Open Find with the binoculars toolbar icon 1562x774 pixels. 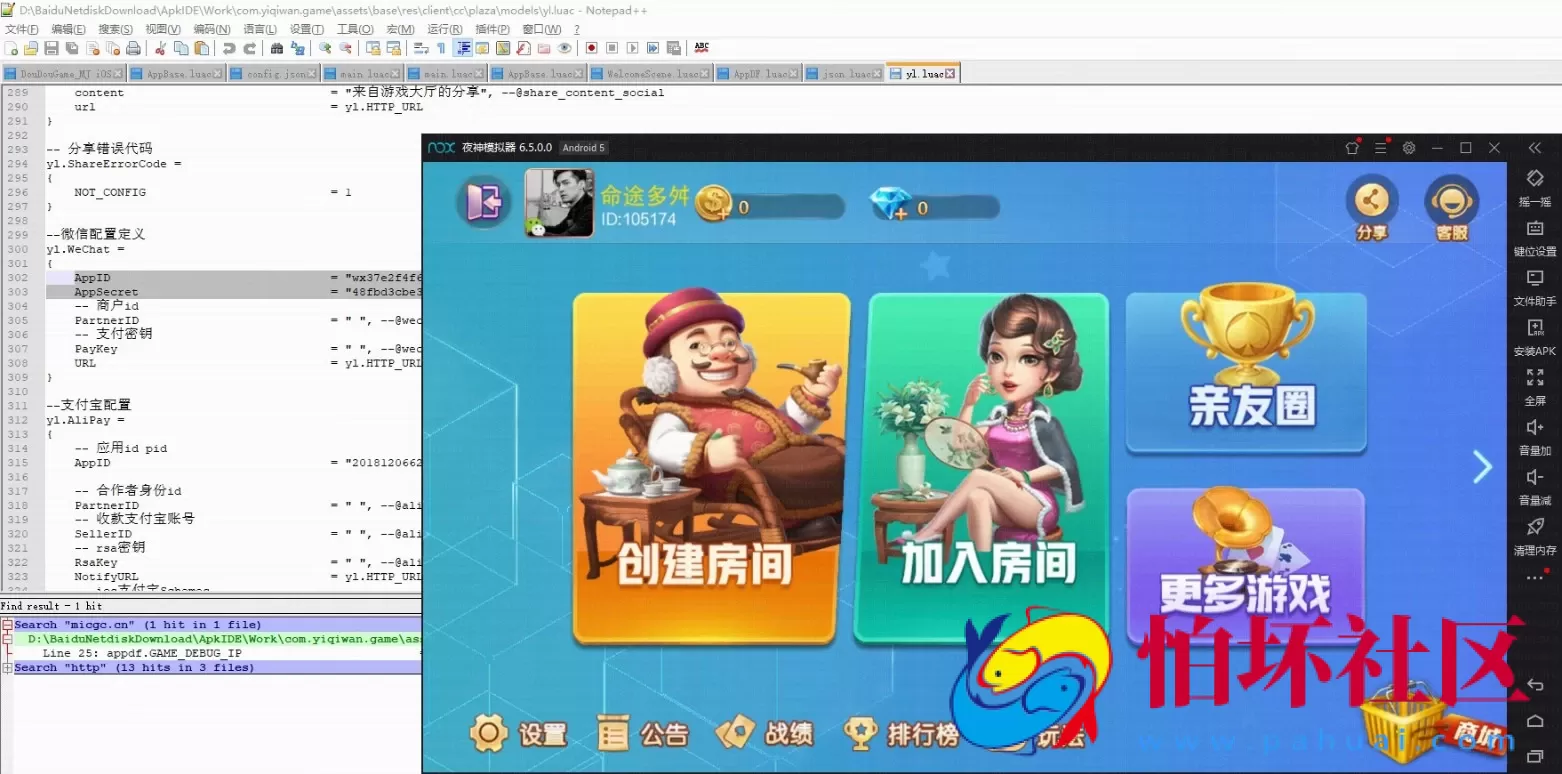(276, 47)
